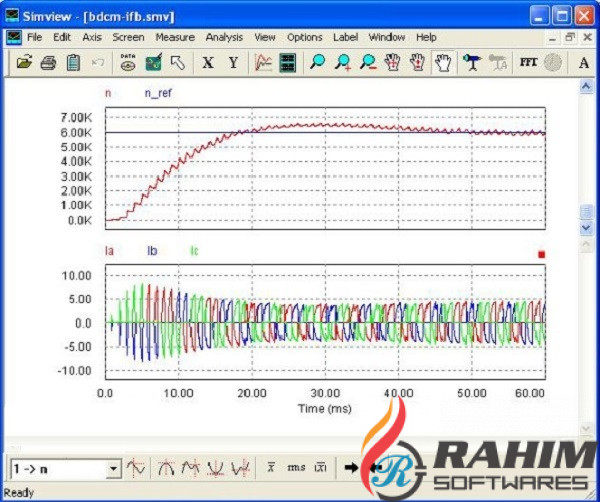Click the 'Ic' curve legend label

pos(194,251)
